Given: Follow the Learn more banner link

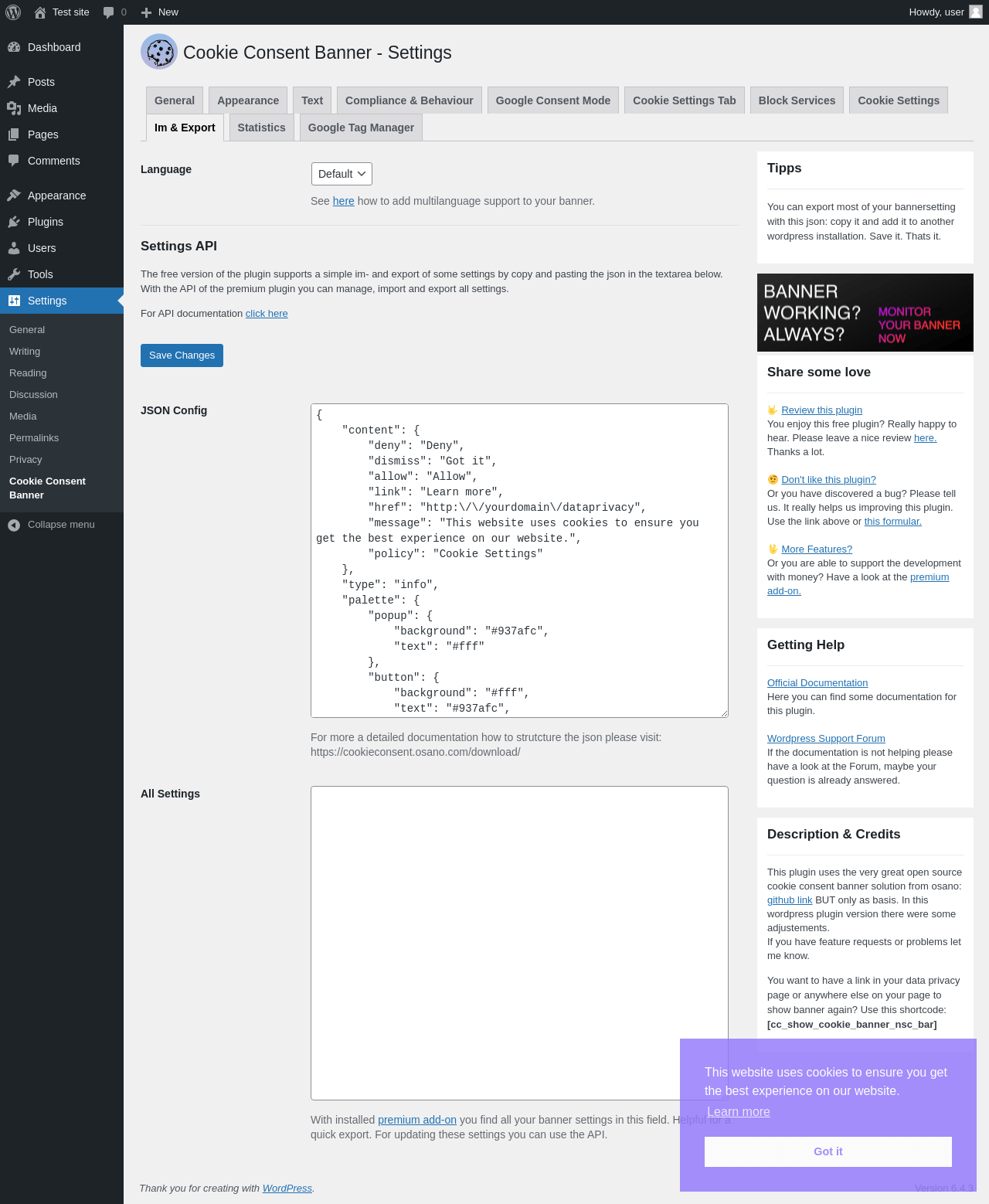Looking at the screenshot, I should coord(739,1111).
